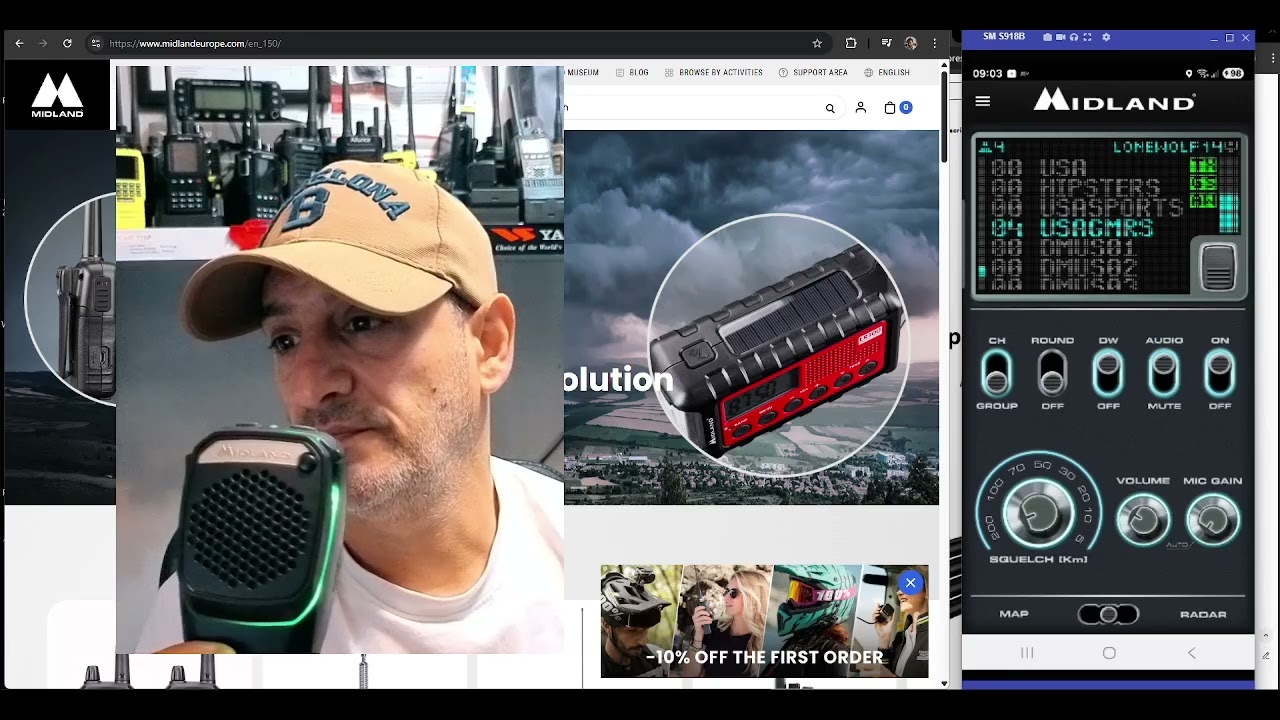Open the Midland app hamburger menu

(x=983, y=101)
